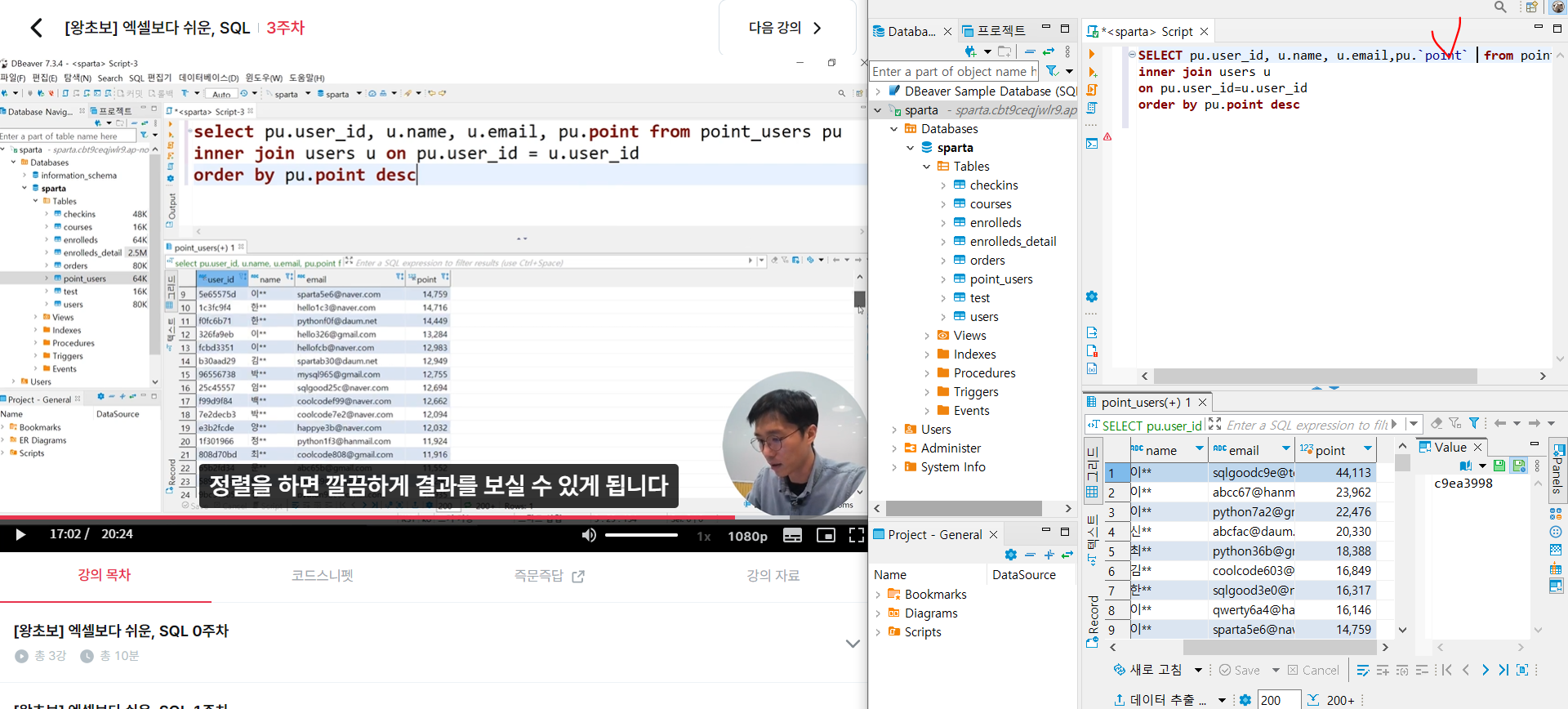Open the 새로 고침 refresh dropdown arrow
The height and width of the screenshot is (709, 1568).
point(1198,670)
